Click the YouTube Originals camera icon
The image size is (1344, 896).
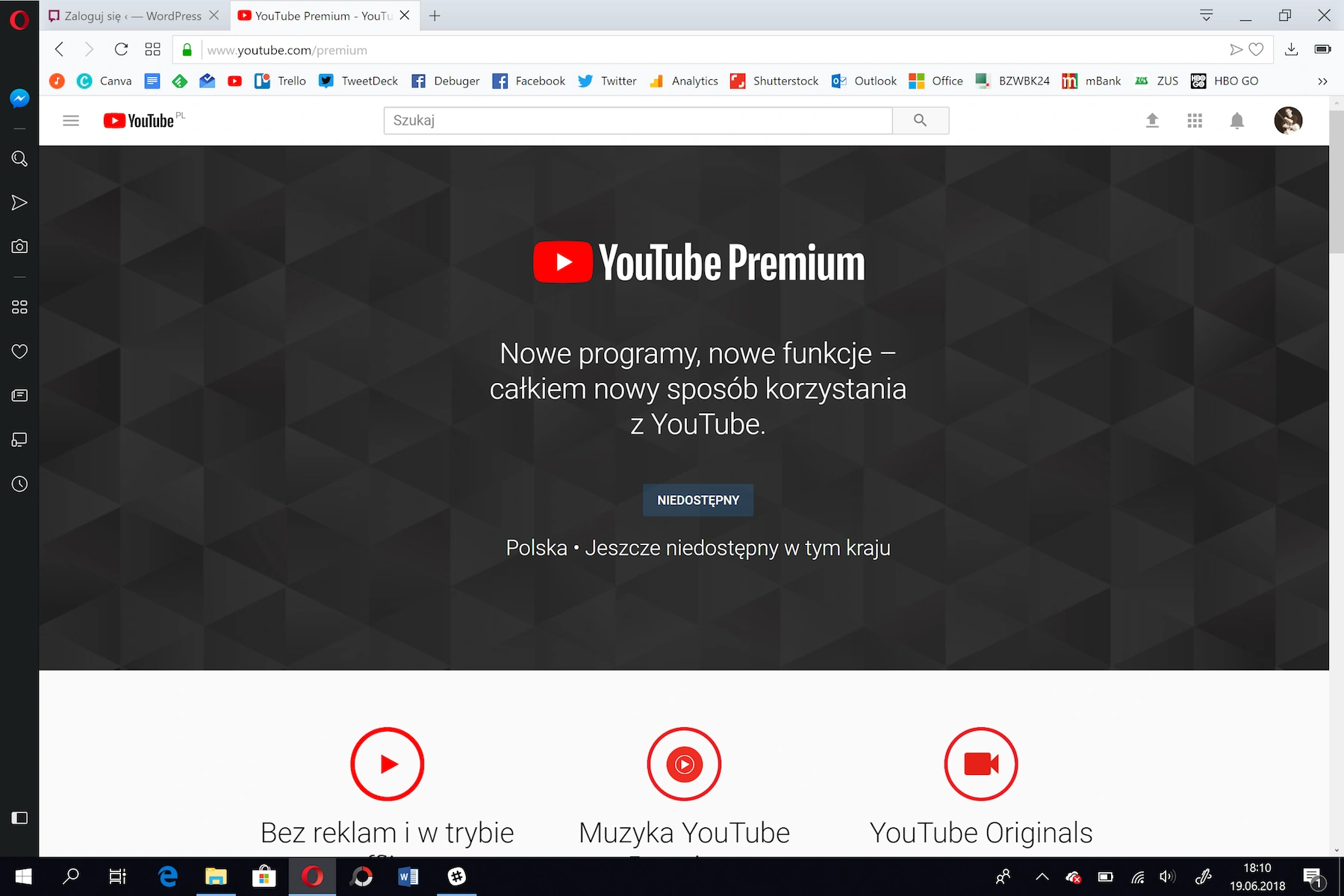click(x=981, y=764)
